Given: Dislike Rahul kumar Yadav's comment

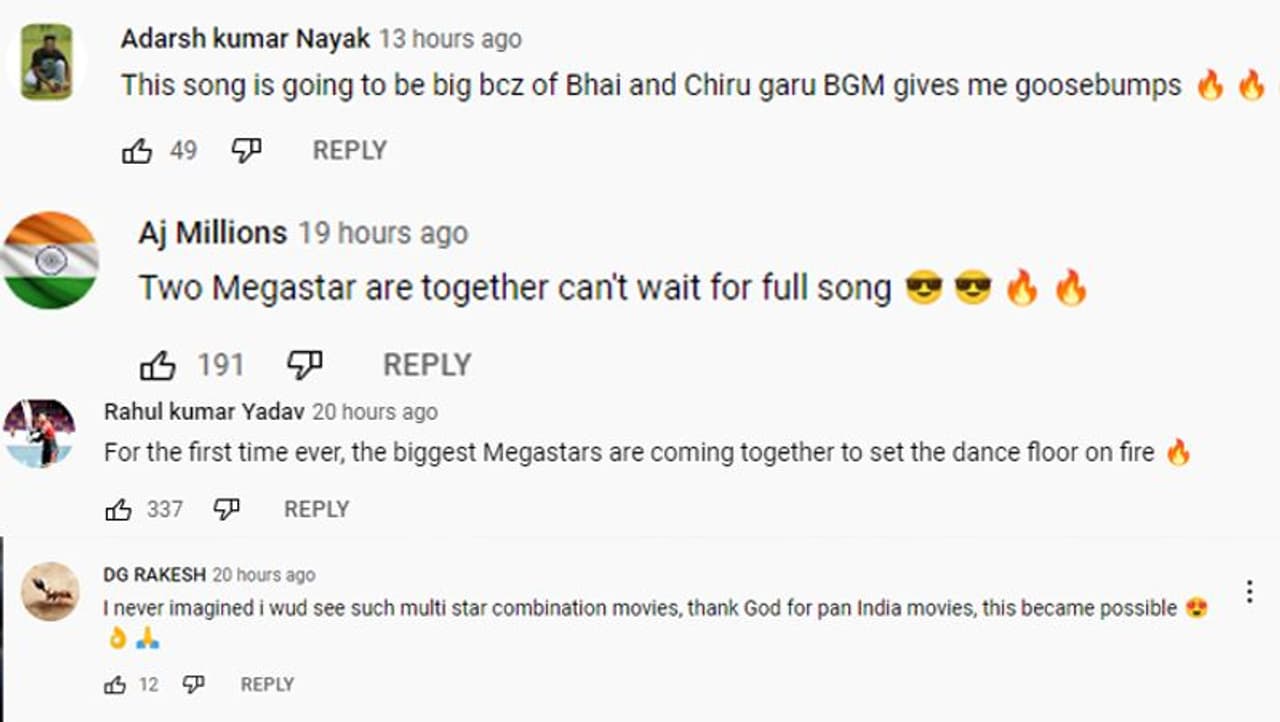Looking at the screenshot, I should coord(227,509).
